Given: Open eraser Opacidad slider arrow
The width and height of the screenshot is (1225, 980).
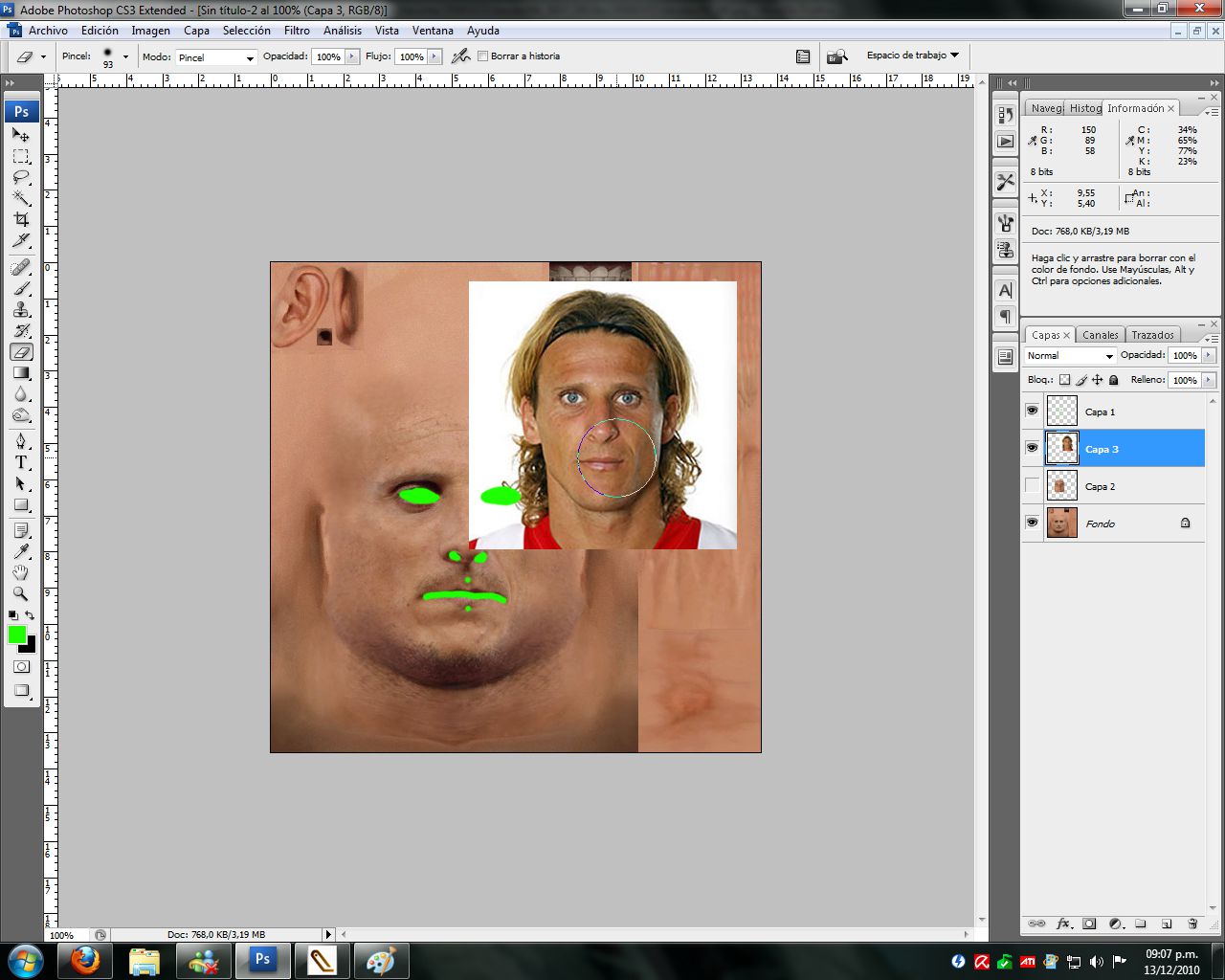Looking at the screenshot, I should [352, 56].
